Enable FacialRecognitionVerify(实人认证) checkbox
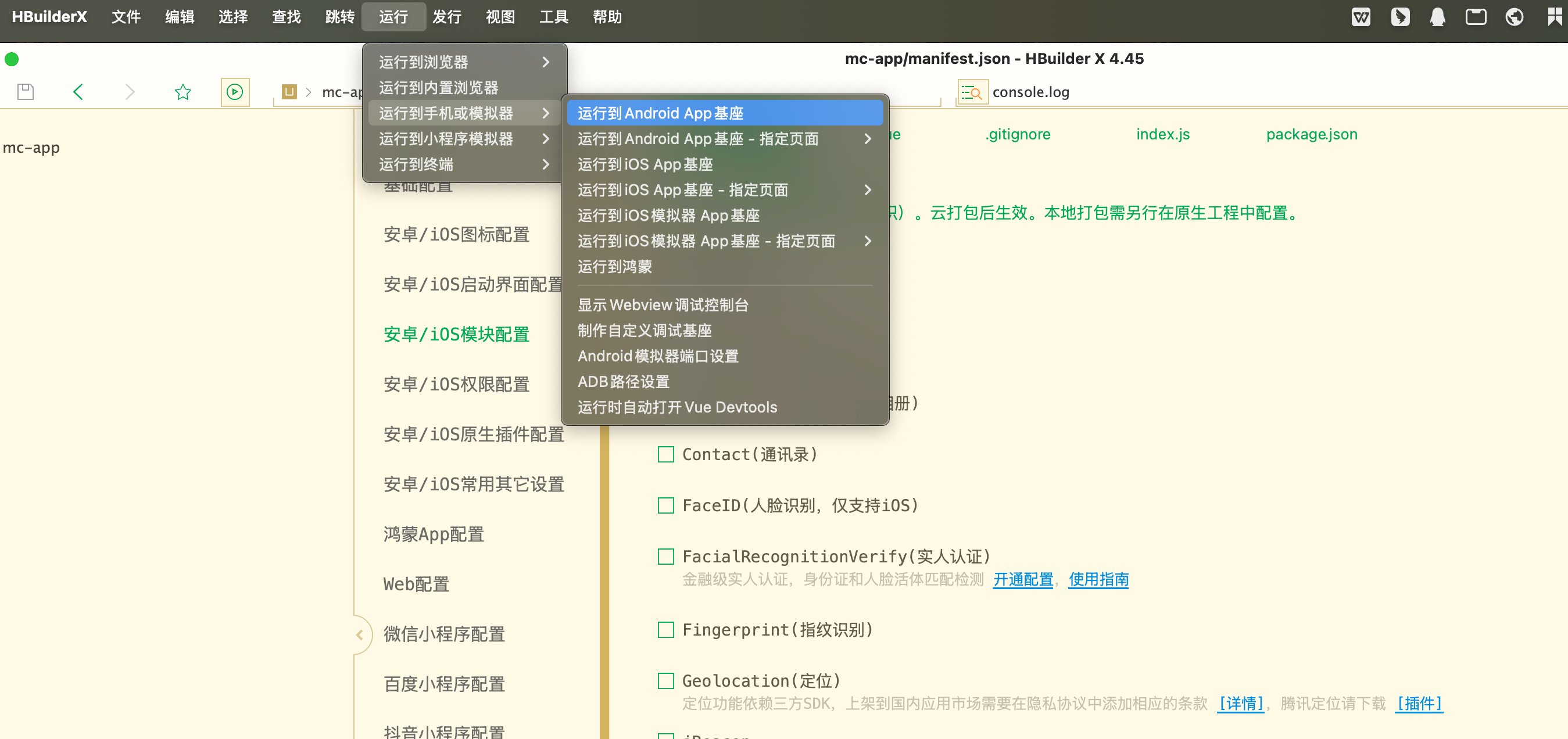 click(666, 557)
